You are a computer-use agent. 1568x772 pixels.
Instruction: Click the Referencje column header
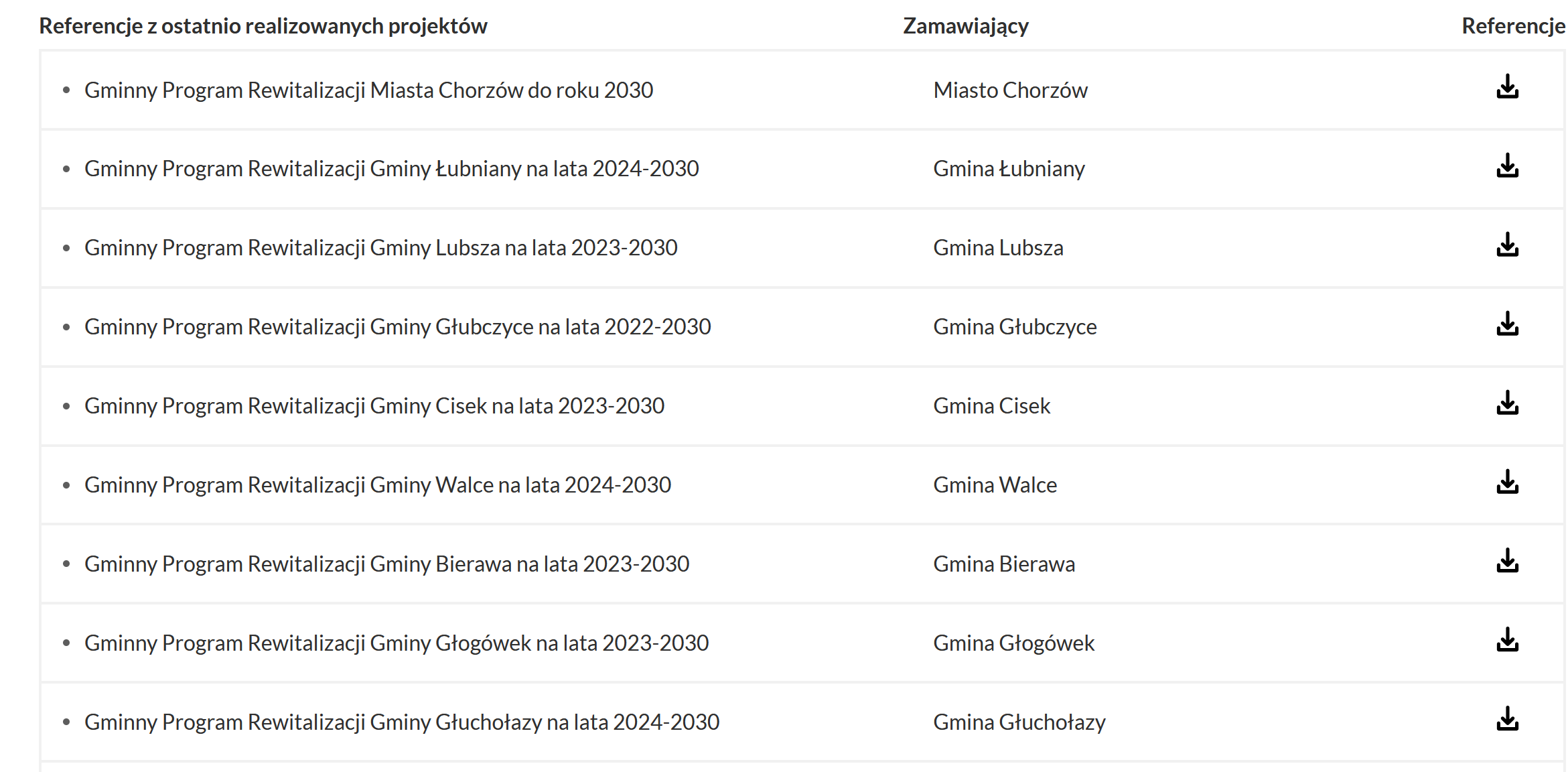pos(1512,26)
